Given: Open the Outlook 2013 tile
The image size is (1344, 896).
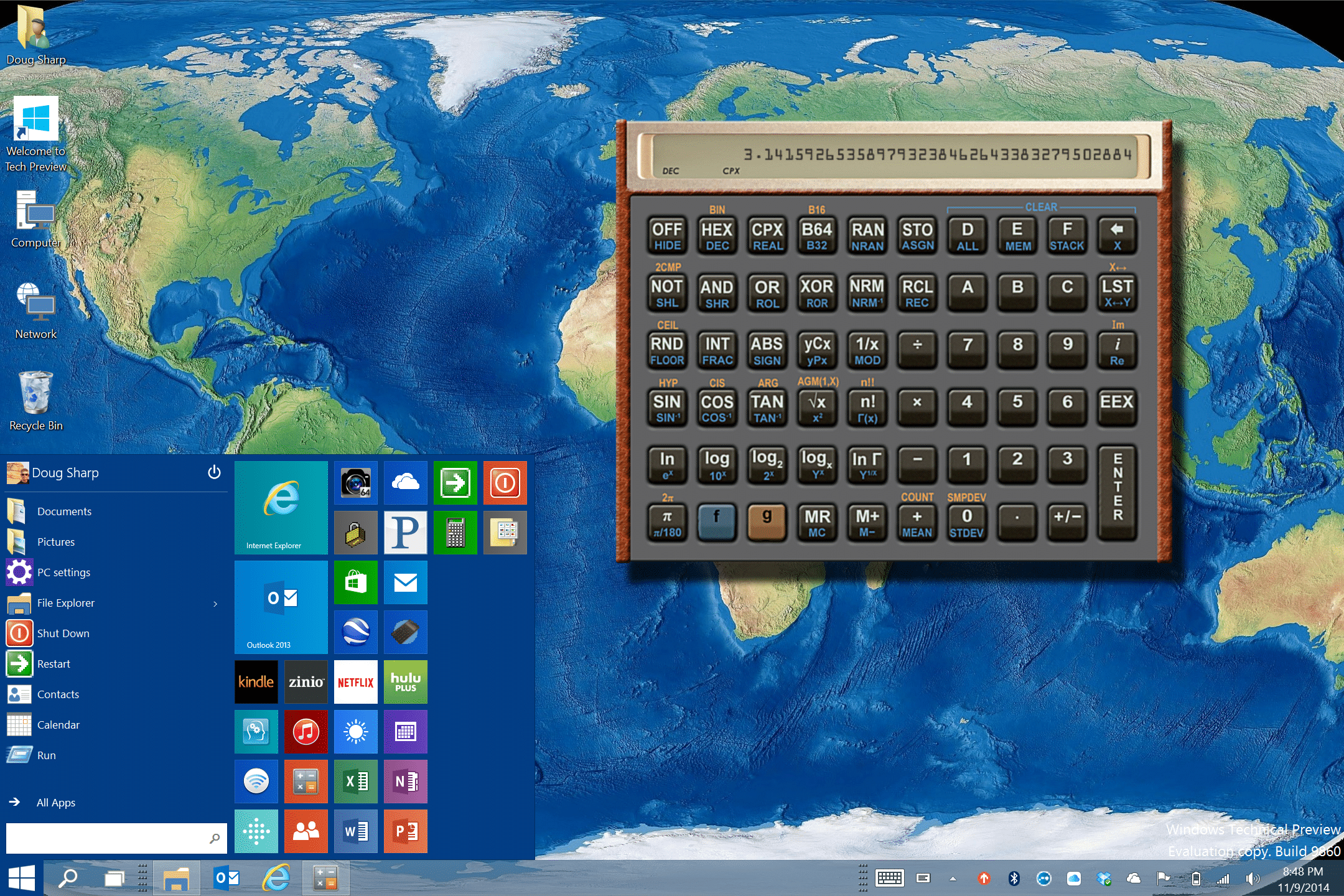Looking at the screenshot, I should 281,607.
